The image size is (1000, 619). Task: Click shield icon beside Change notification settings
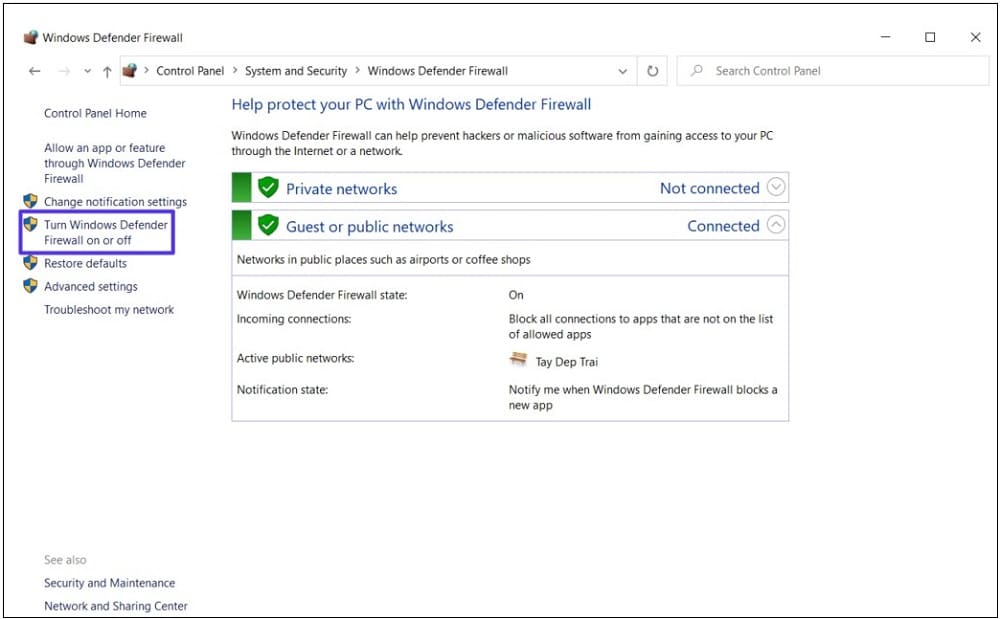pos(30,201)
